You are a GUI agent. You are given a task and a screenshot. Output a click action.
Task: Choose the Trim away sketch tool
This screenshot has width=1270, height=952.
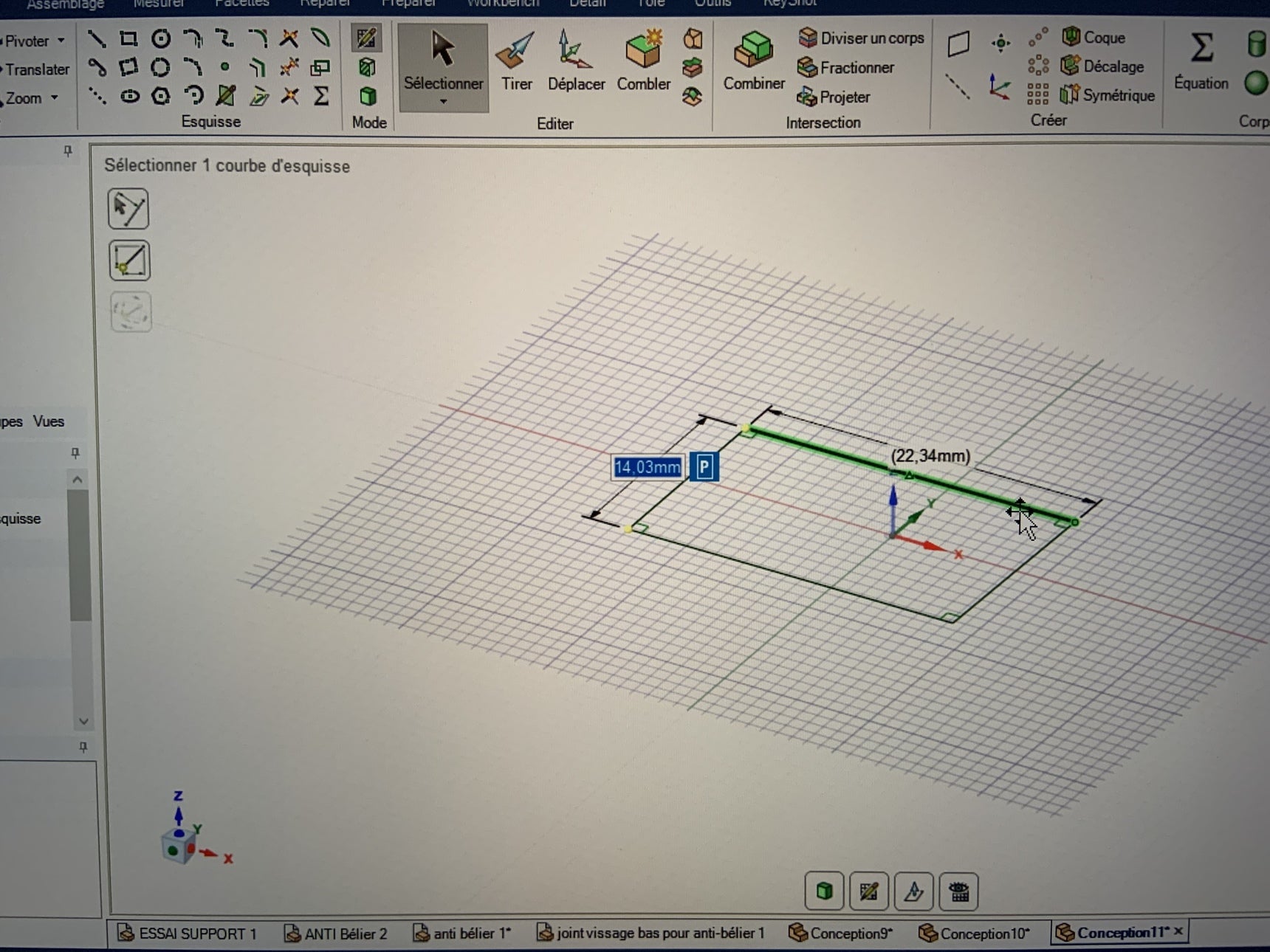tap(289, 38)
